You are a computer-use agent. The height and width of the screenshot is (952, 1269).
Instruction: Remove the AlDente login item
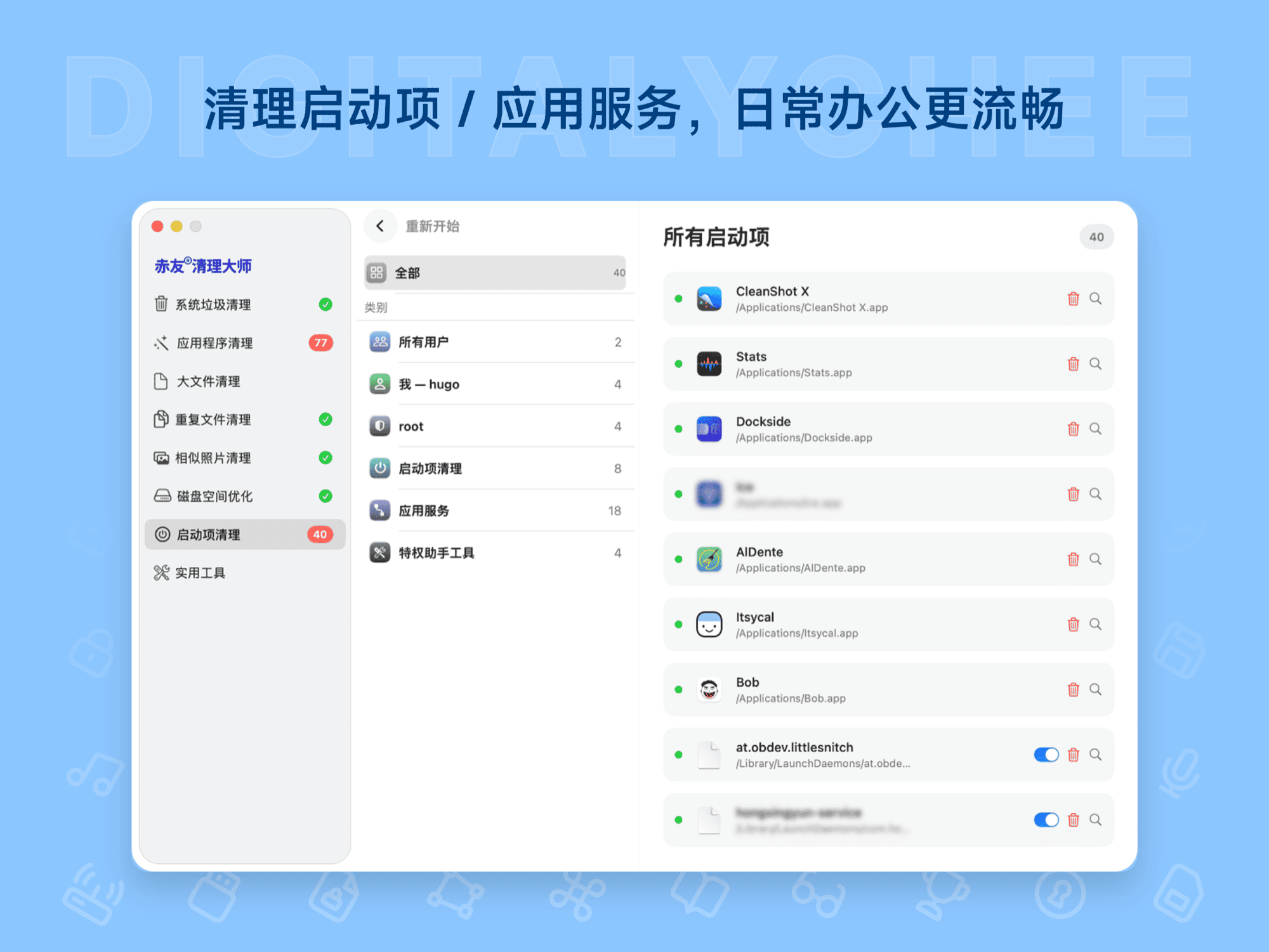point(1074,559)
